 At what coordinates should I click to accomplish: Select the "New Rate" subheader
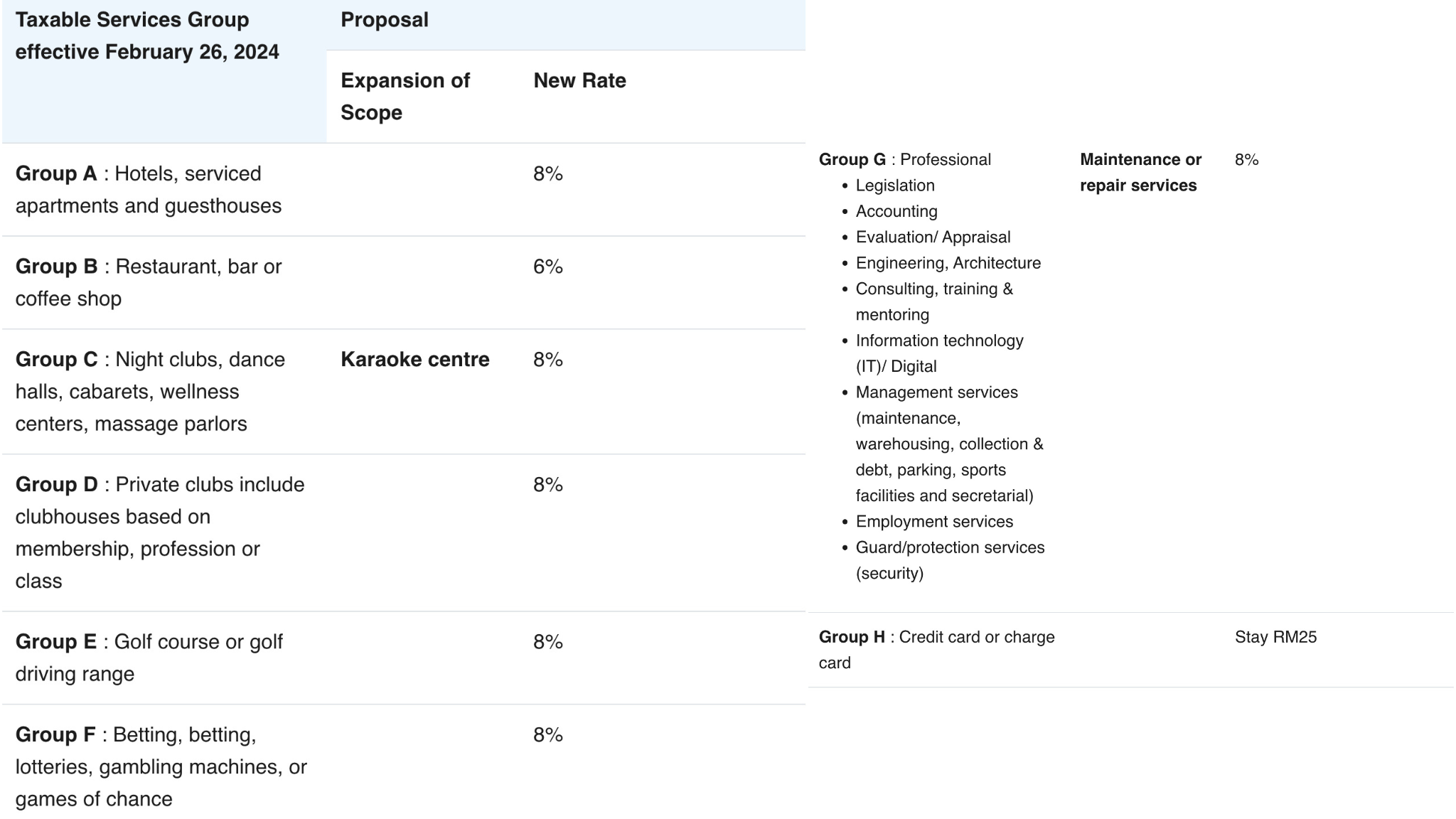(x=579, y=80)
